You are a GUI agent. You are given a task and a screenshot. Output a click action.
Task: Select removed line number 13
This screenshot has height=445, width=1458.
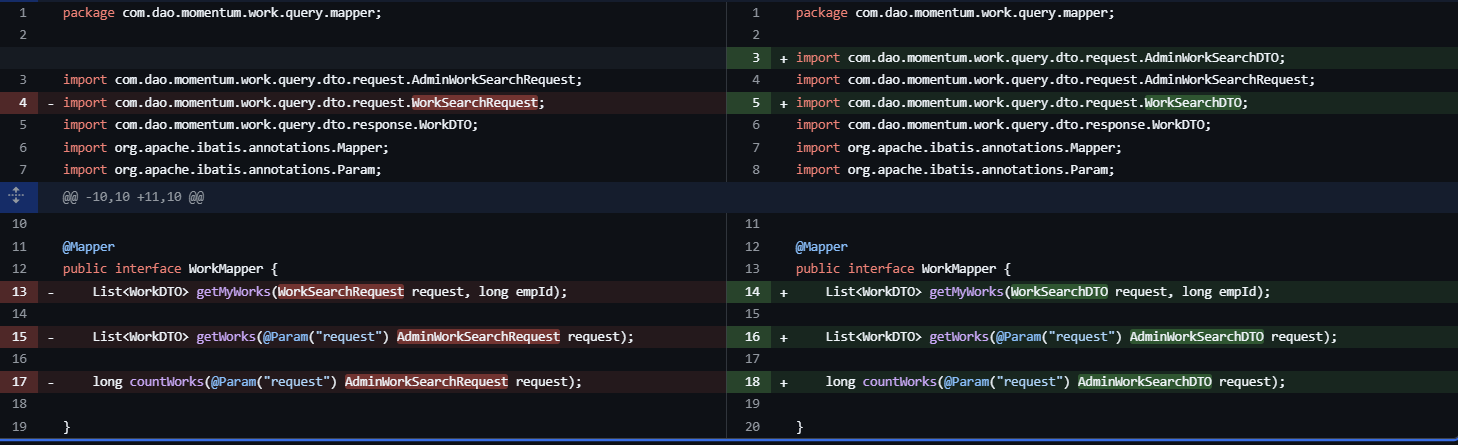click(21, 292)
